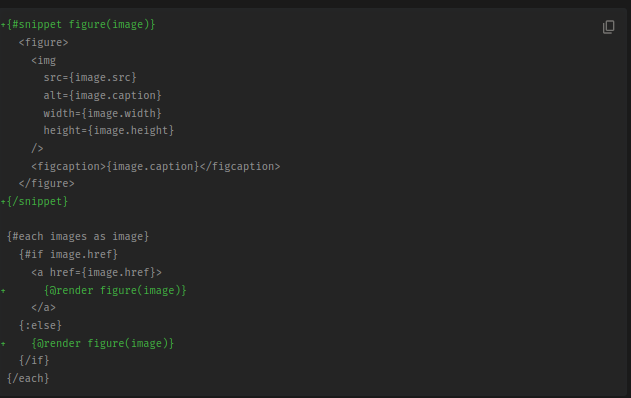Click the render line after '{:else}'
Viewport: 631px width, 398px height.
tap(103, 343)
